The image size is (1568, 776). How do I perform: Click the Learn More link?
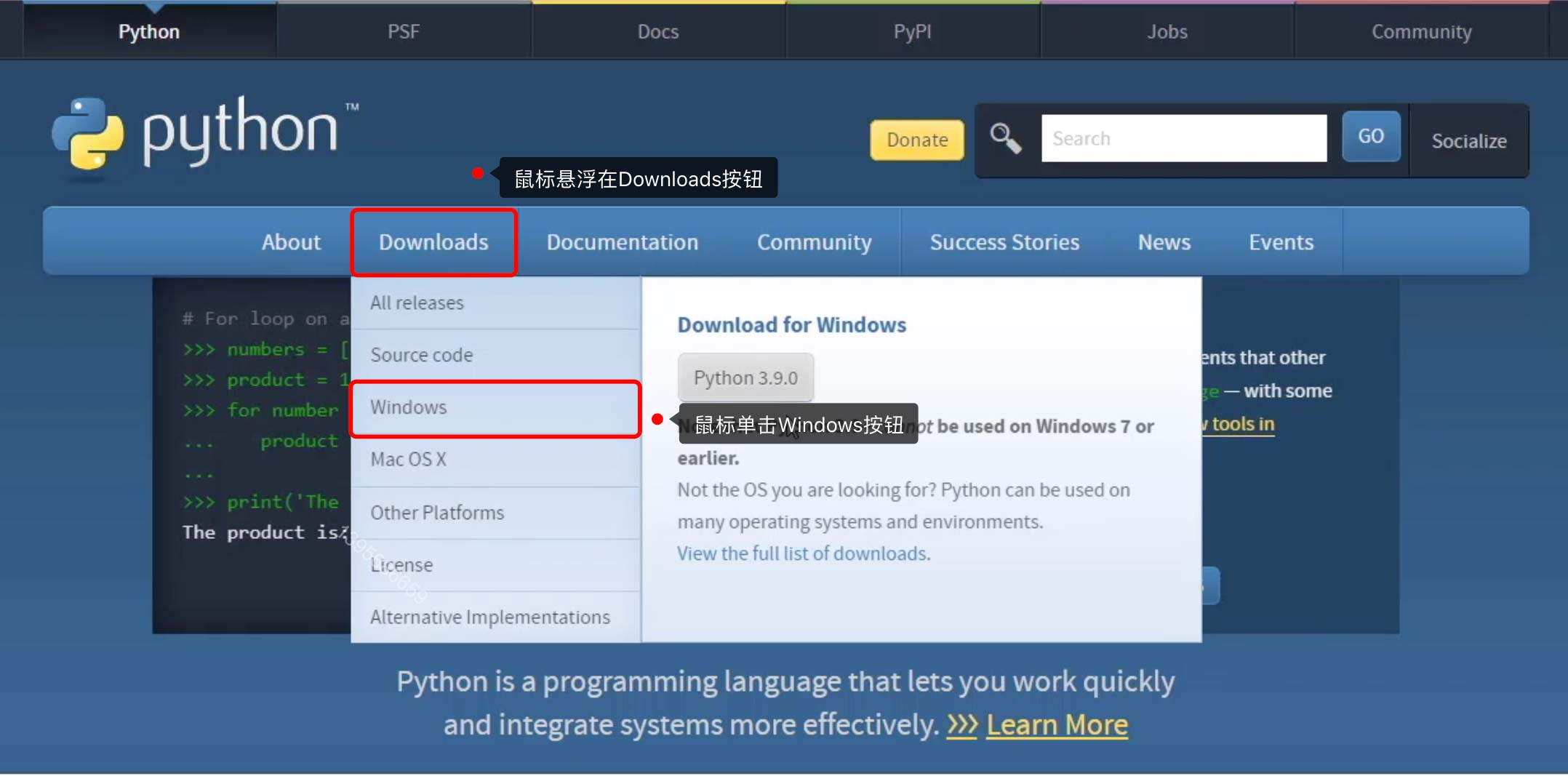click(x=1057, y=724)
